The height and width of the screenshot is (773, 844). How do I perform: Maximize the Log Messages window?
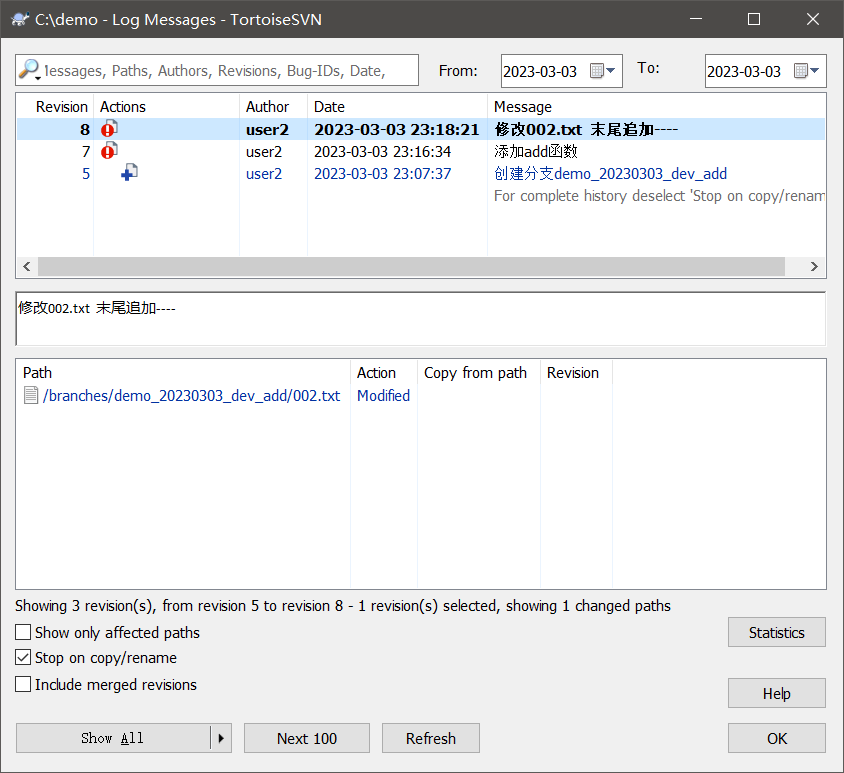tap(754, 19)
